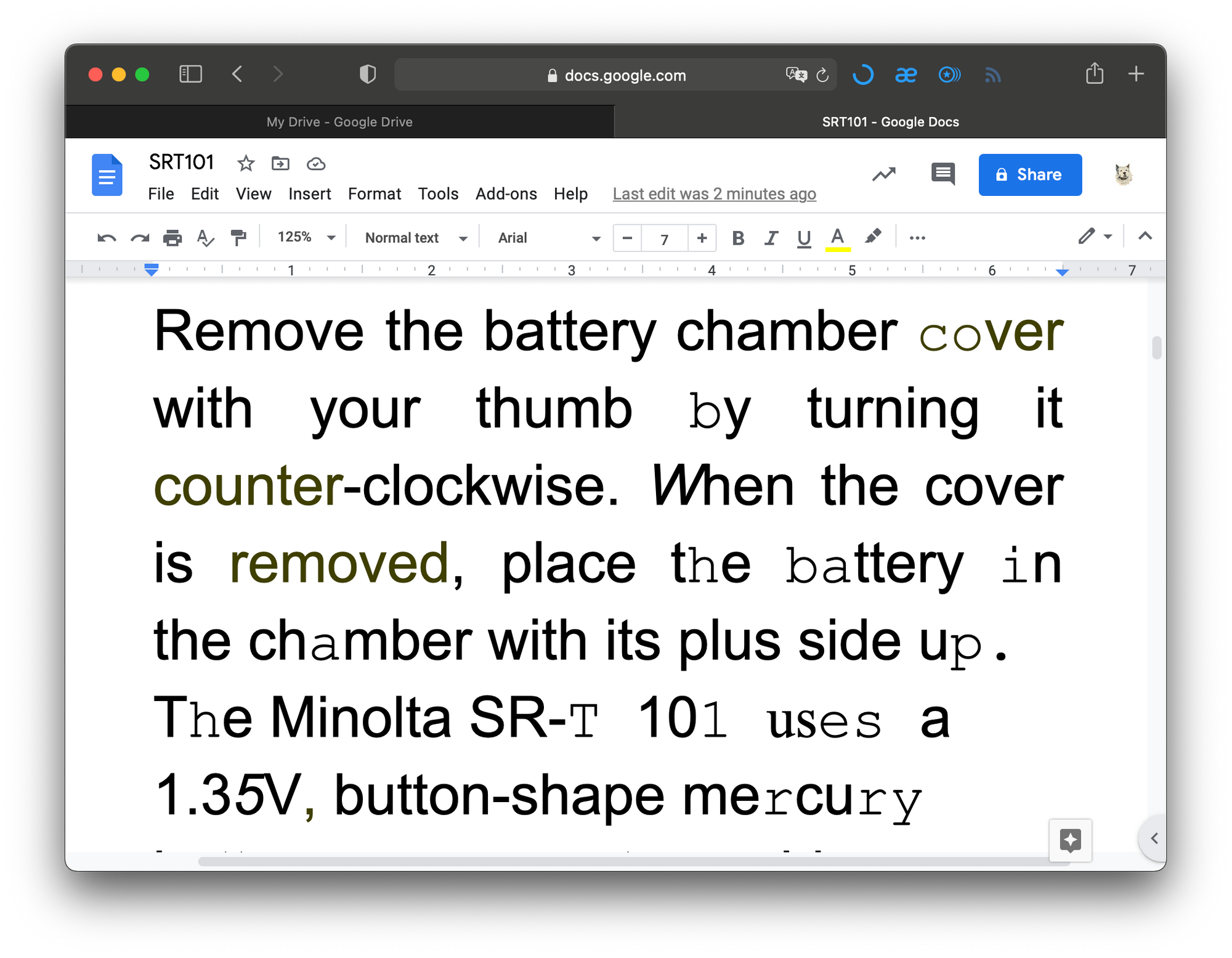The image size is (1232, 958).
Task: Open the Normal text styles dropdown
Action: click(413, 238)
